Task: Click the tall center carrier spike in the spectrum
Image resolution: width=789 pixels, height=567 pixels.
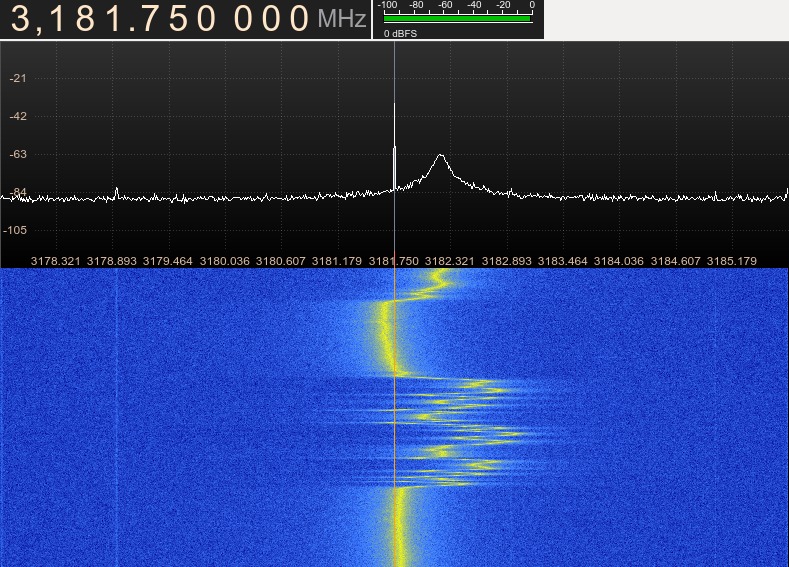Action: tap(394, 146)
